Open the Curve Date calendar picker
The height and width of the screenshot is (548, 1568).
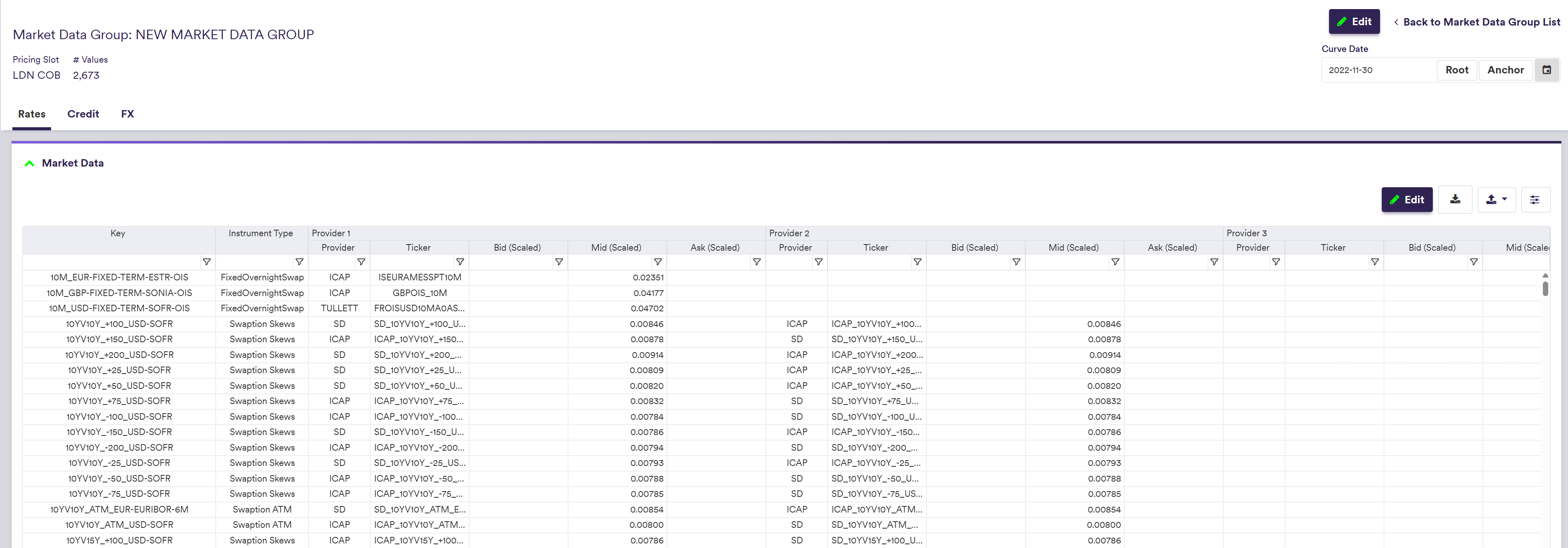1546,70
